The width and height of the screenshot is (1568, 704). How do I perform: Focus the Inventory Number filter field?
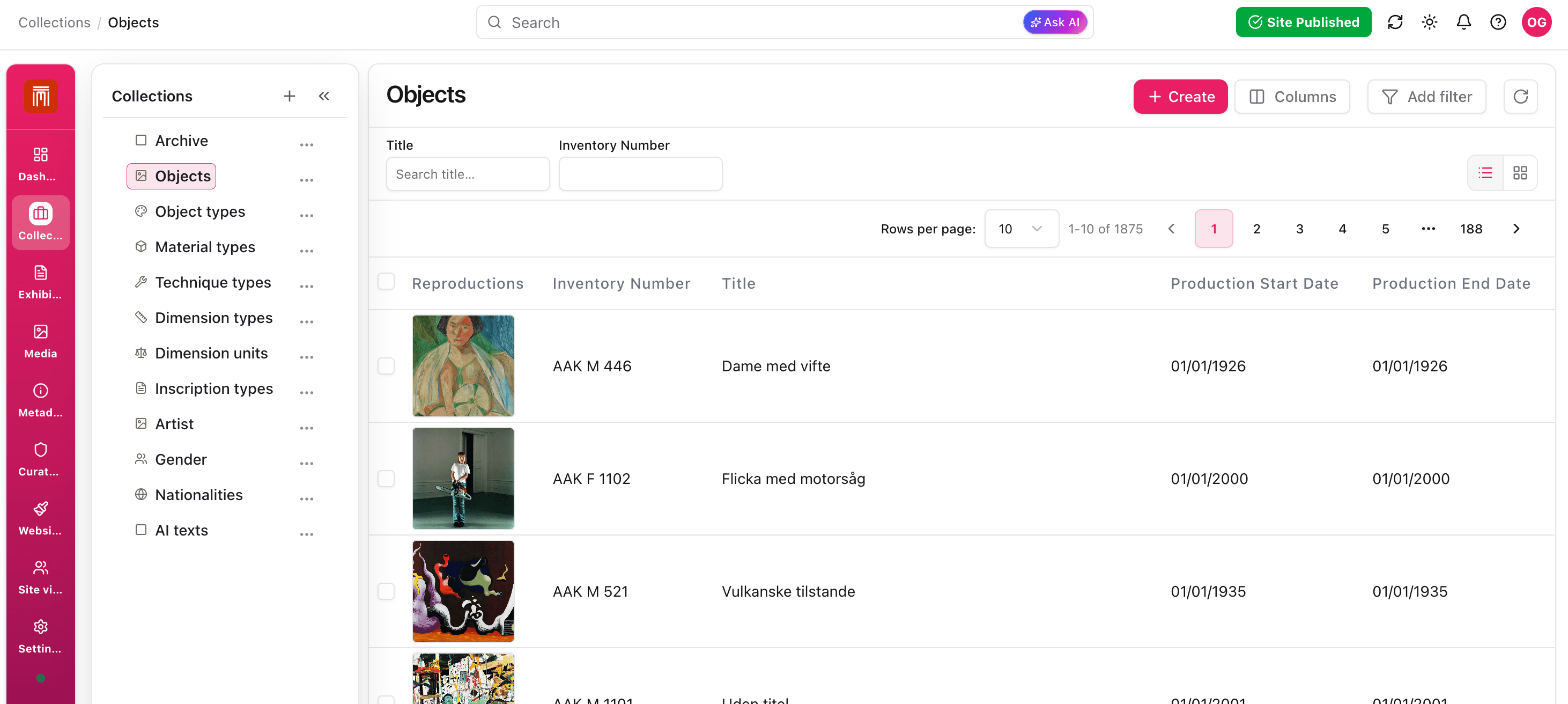pyautogui.click(x=640, y=174)
